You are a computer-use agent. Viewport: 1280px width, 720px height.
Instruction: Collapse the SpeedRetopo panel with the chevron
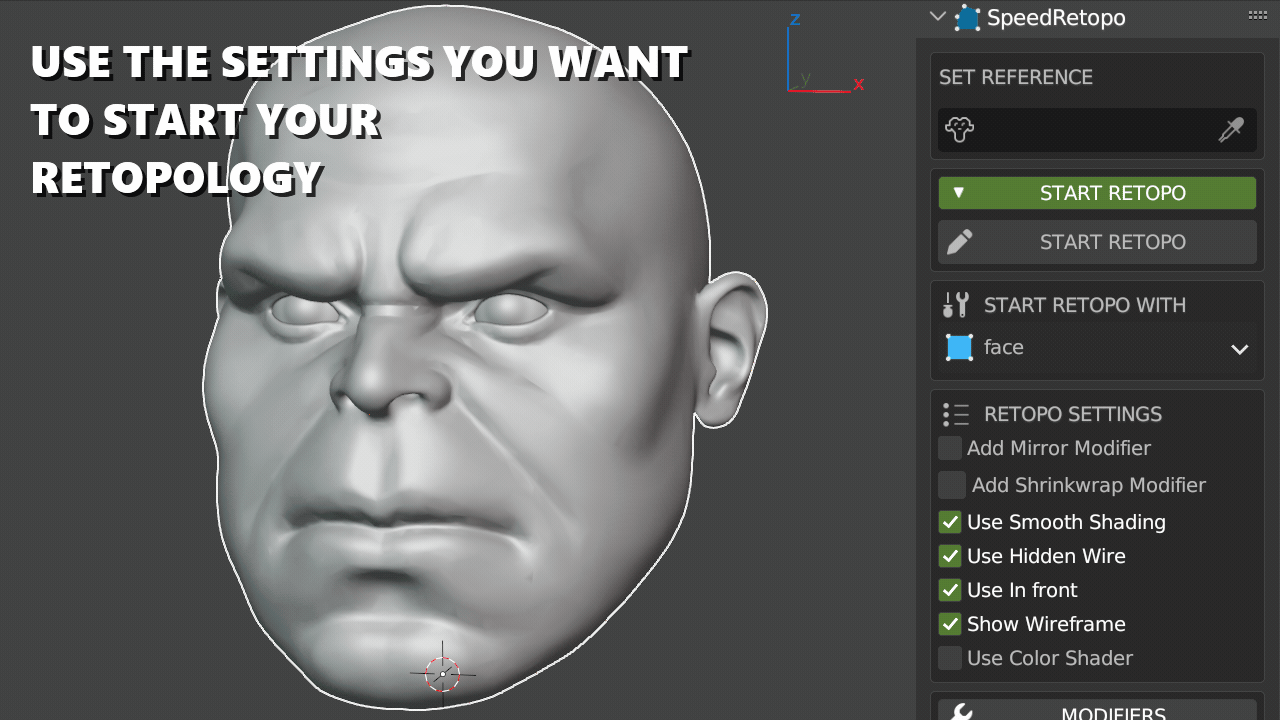click(937, 16)
